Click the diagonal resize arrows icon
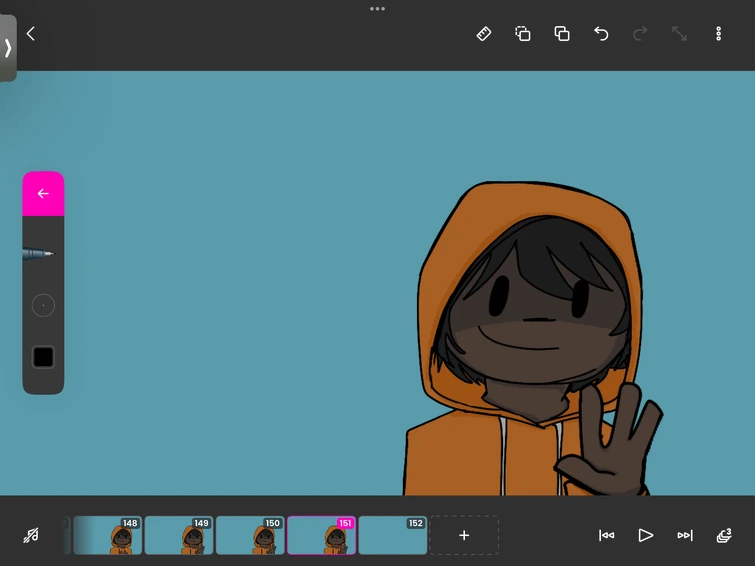This screenshot has height=566, width=755. click(x=679, y=34)
